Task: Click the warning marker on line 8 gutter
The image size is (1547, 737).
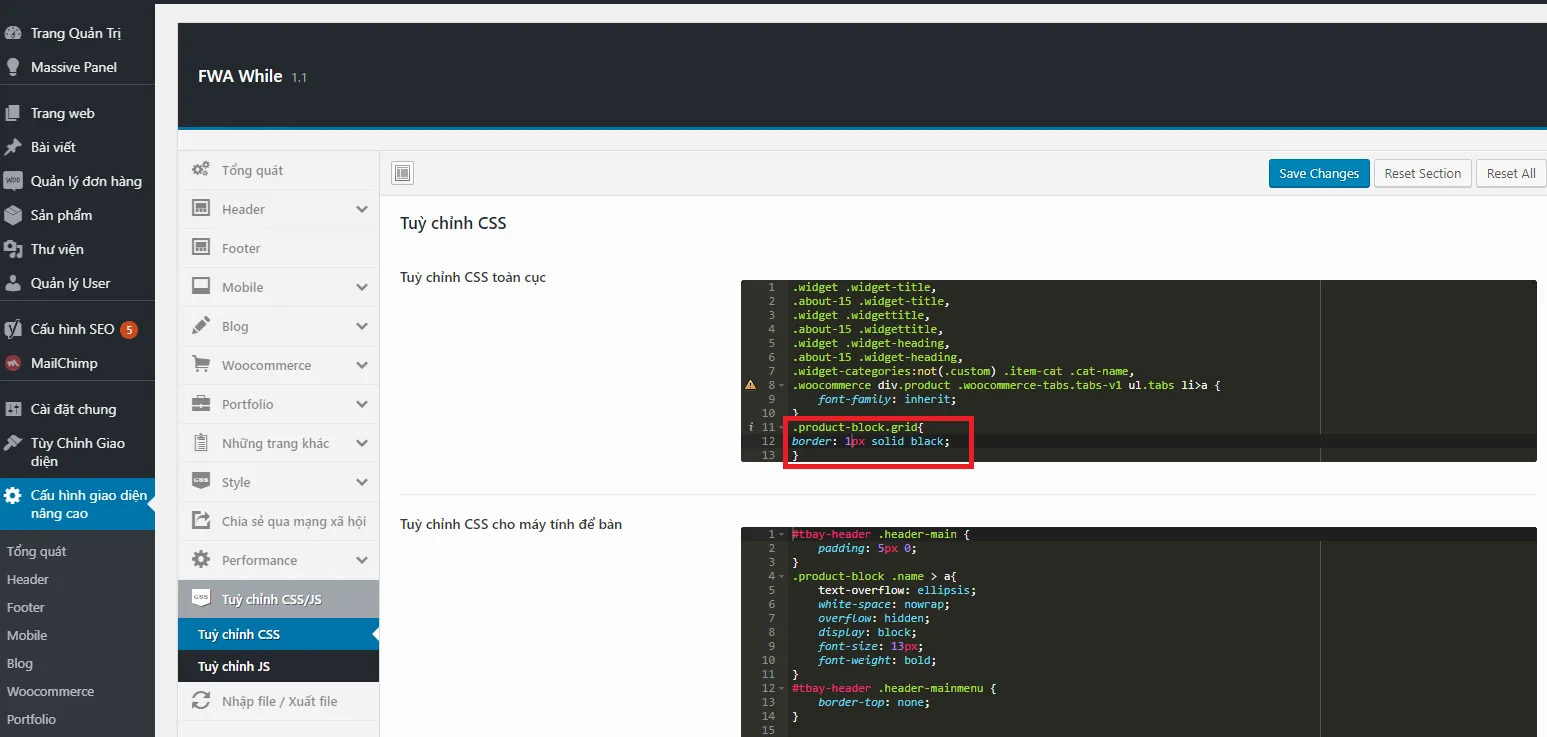Action: click(750, 385)
